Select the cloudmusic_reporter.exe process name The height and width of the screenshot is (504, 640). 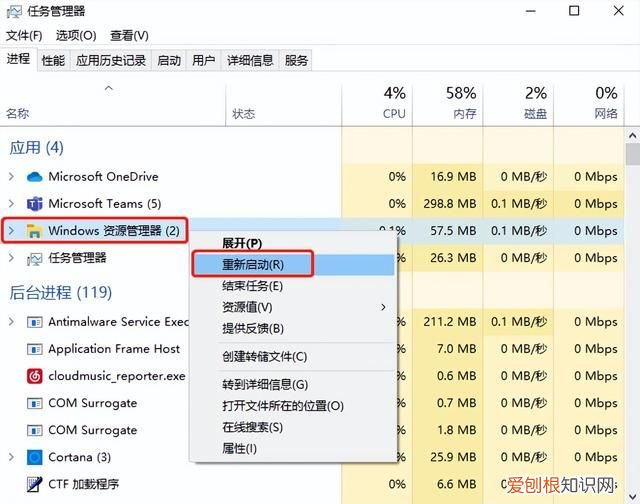[117, 376]
